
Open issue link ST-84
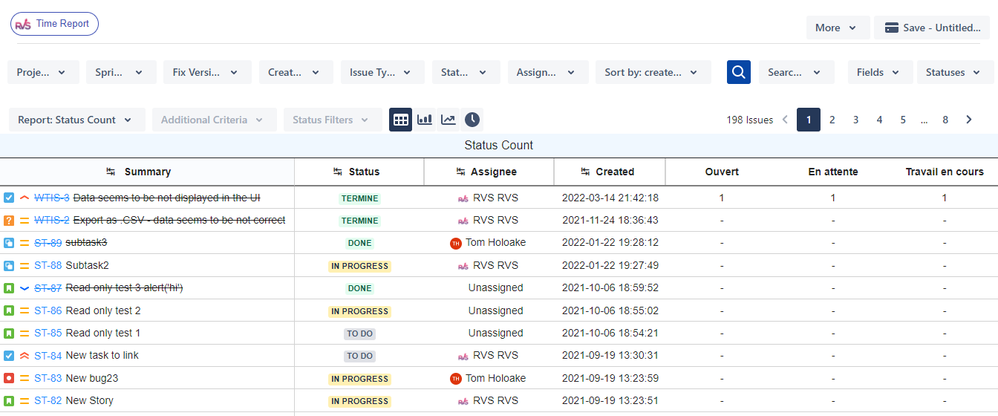[48, 355]
